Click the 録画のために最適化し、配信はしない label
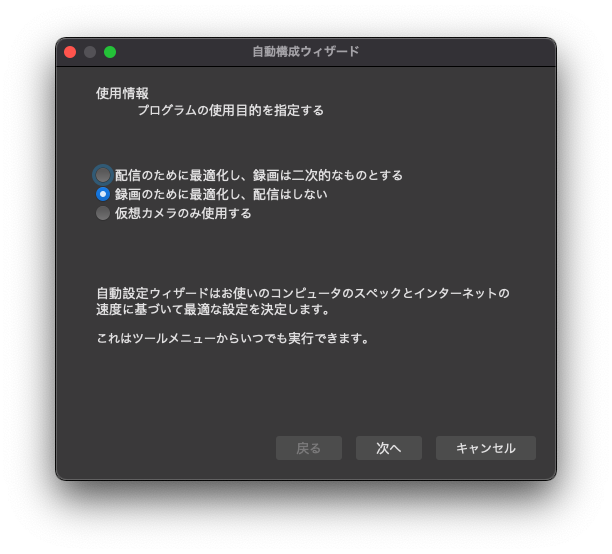Viewport: 612px width, 554px height. (x=221, y=194)
